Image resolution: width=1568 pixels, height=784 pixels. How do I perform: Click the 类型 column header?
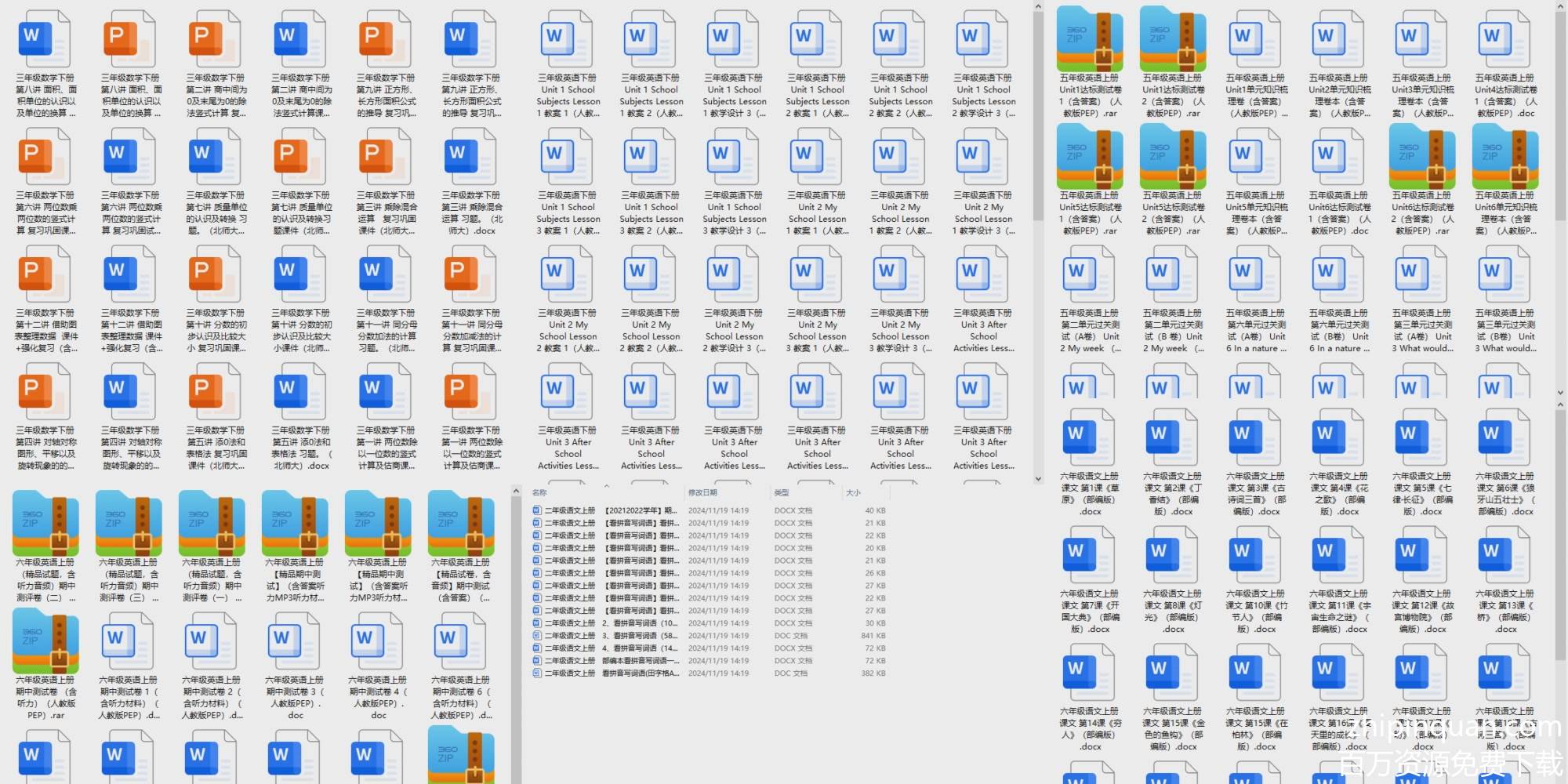(x=782, y=492)
